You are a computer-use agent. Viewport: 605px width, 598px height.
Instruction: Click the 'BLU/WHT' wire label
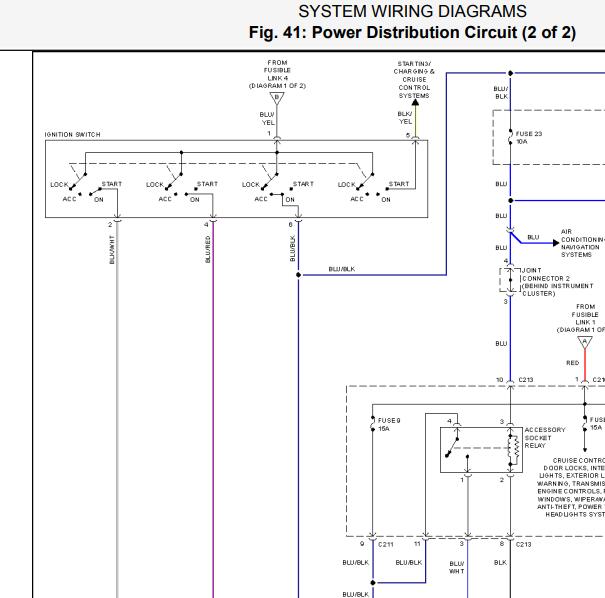(456, 567)
